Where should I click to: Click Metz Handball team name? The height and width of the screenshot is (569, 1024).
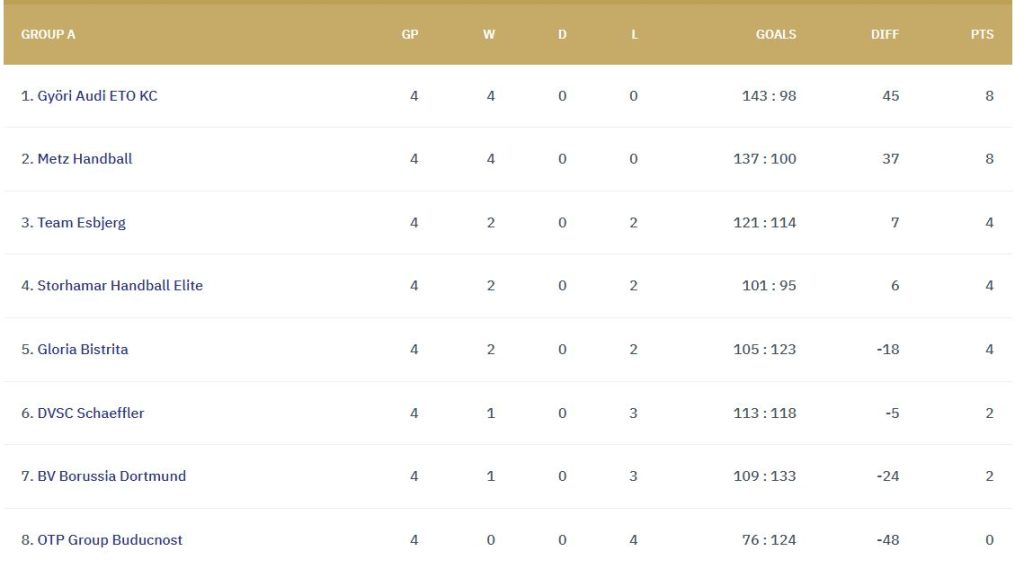tap(84, 159)
